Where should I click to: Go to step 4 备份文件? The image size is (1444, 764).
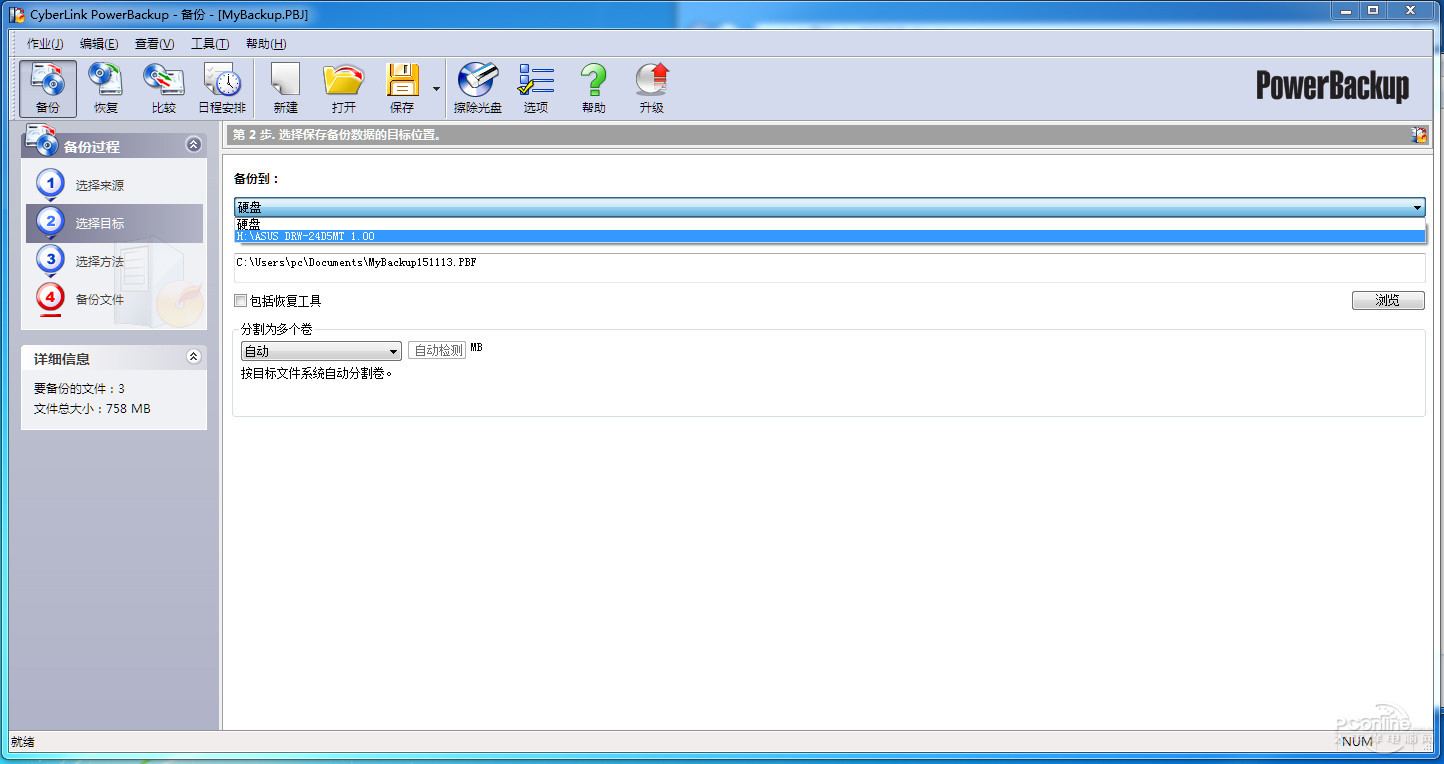click(x=99, y=299)
